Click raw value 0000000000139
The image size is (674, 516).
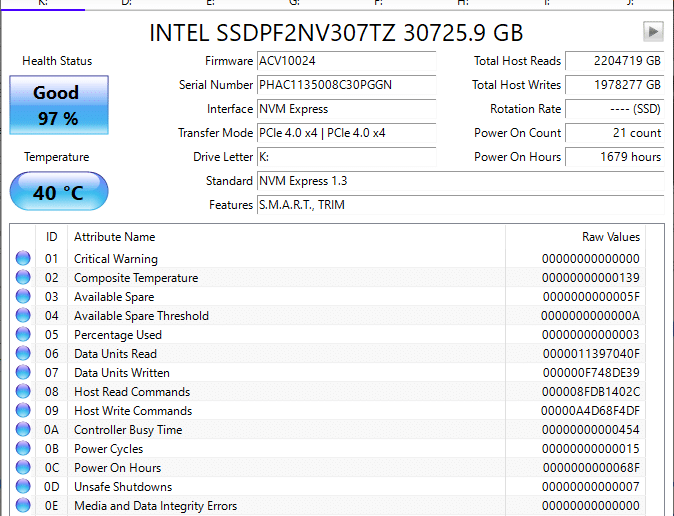pos(591,278)
